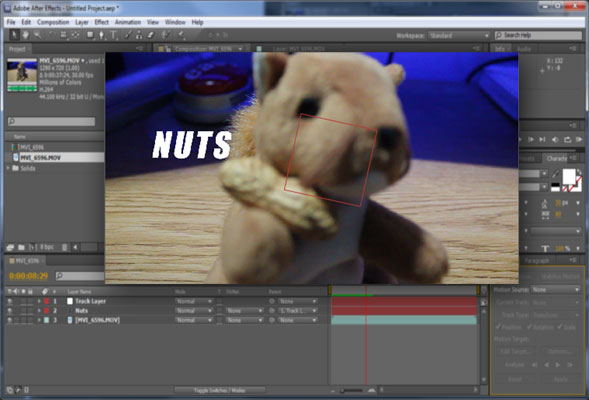Click the teal label box of MVI_6596.MOV layer
Image resolution: width=589 pixels, height=400 pixels.
point(47,320)
